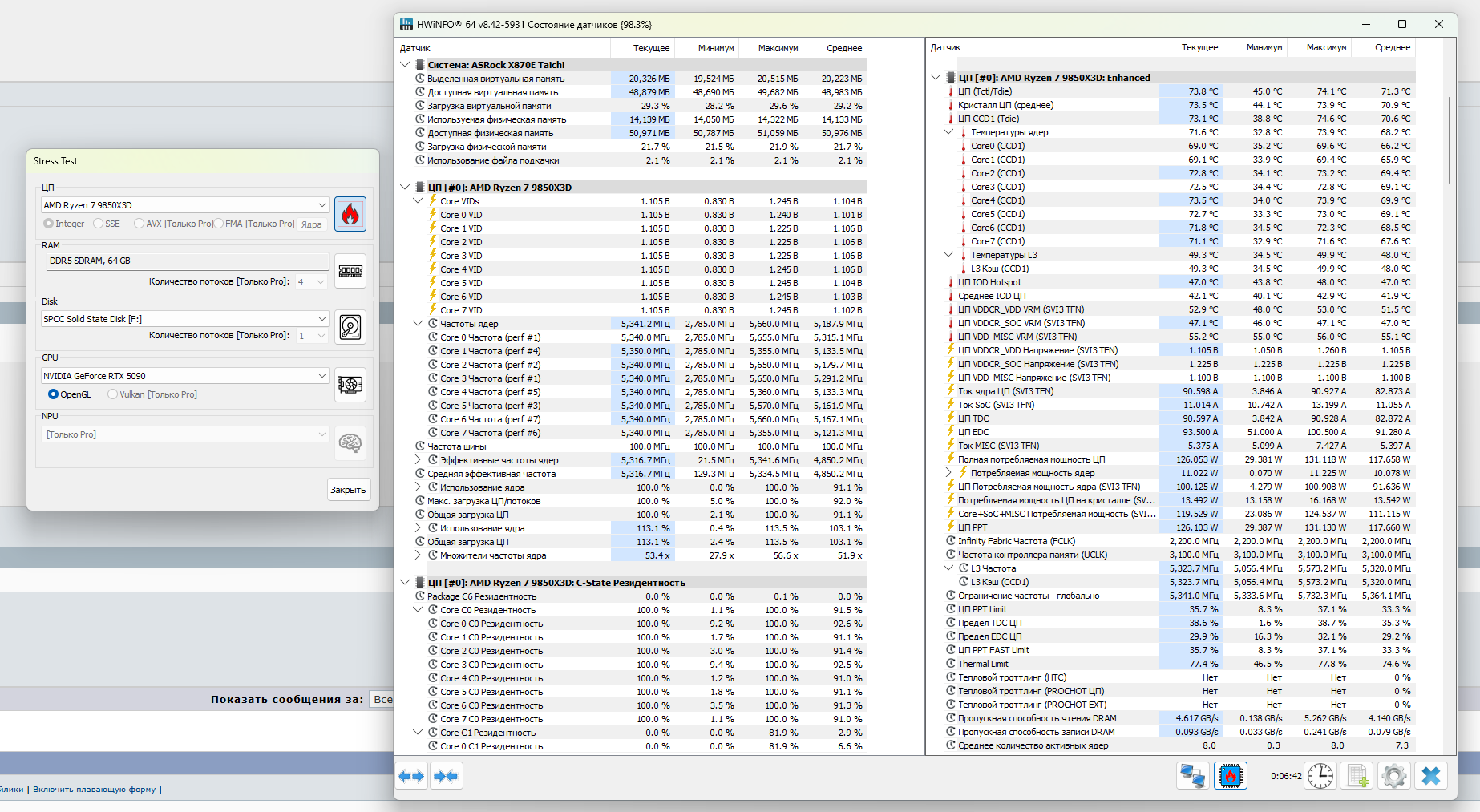Expand the Множители частоты ядра node
1480x812 pixels.
[x=418, y=555]
